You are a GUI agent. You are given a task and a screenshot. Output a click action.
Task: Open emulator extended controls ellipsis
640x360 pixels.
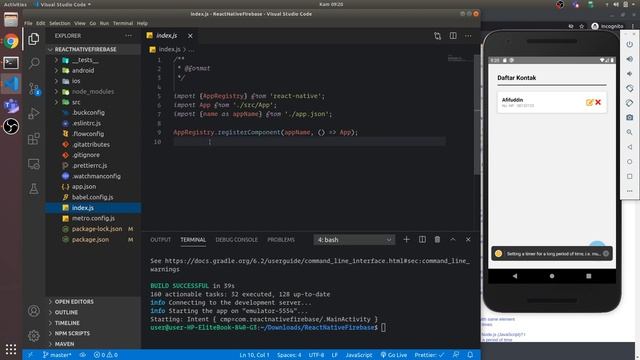(629, 191)
